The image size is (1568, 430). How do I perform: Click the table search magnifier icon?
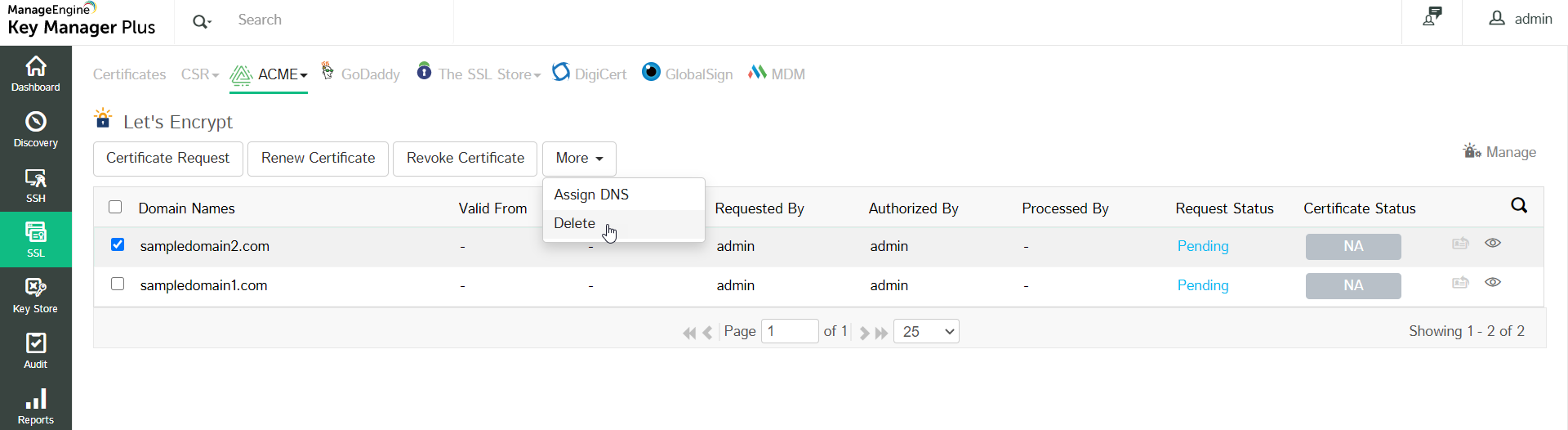pos(1519,206)
